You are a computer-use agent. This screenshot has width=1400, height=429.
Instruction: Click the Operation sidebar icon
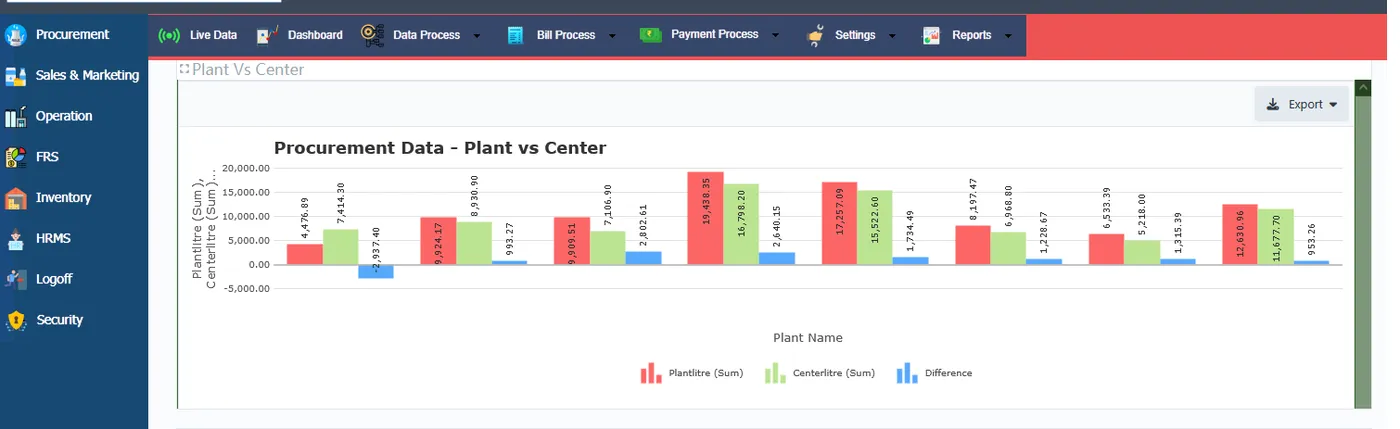tap(14, 117)
